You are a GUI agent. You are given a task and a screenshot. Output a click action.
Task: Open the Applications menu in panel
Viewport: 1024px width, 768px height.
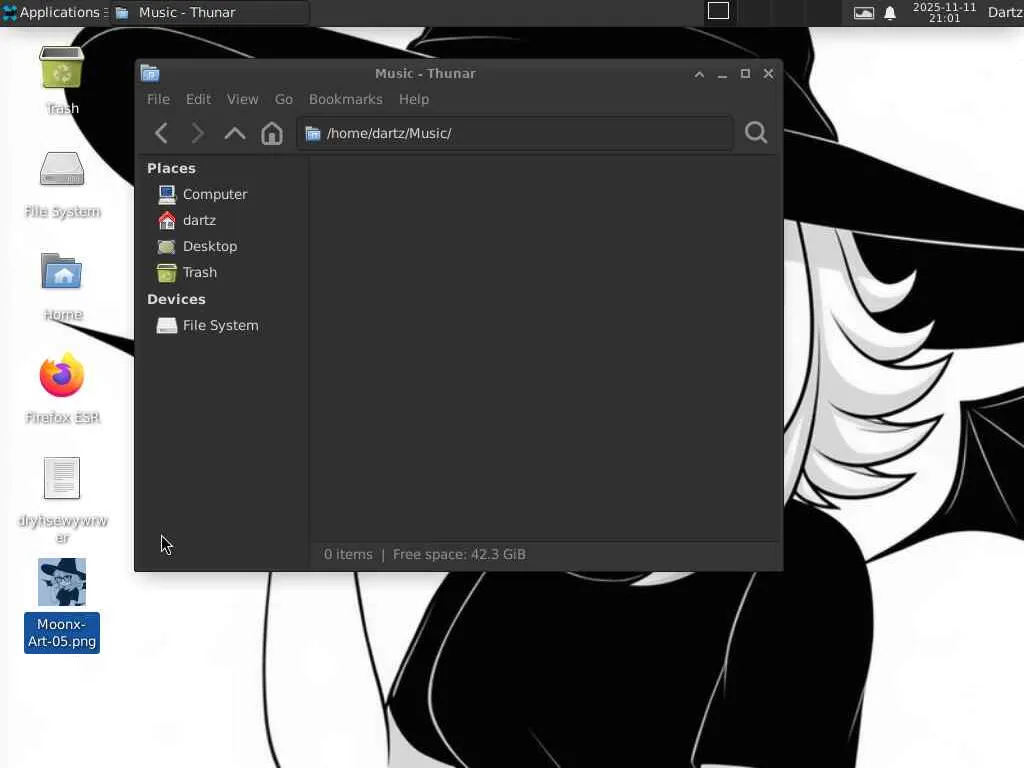coord(54,12)
